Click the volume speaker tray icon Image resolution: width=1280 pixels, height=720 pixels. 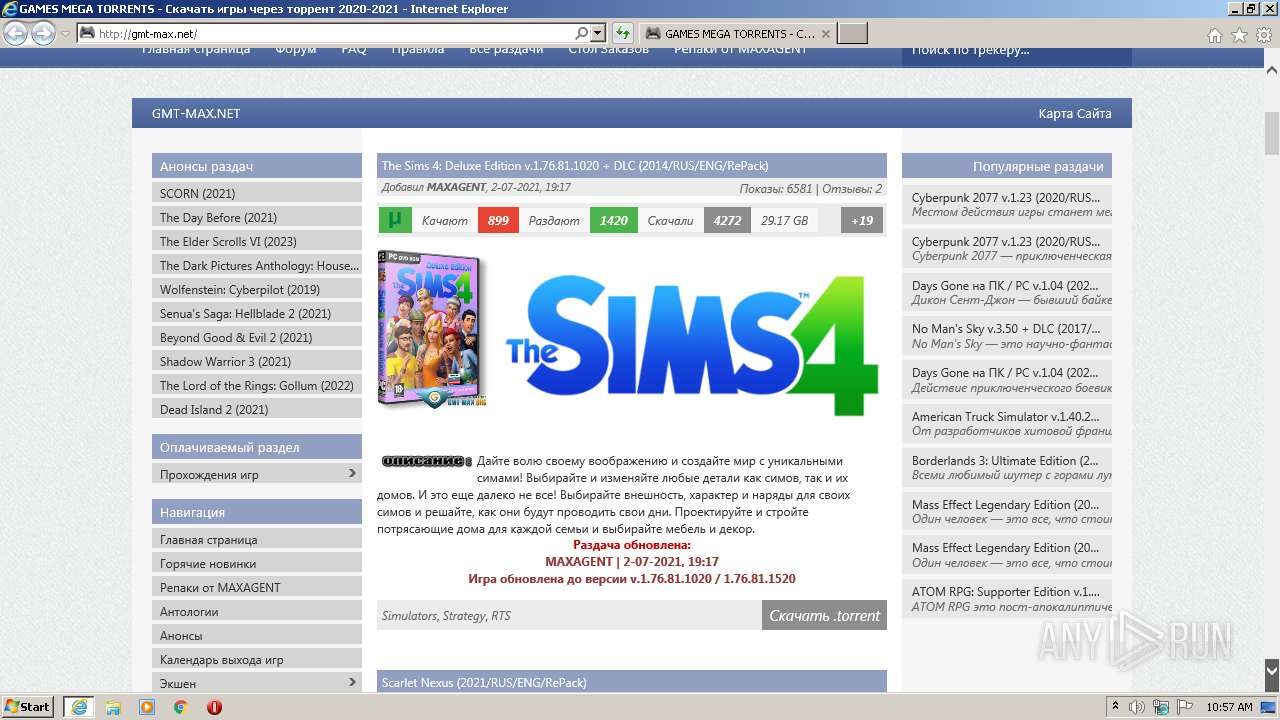(x=1139, y=707)
